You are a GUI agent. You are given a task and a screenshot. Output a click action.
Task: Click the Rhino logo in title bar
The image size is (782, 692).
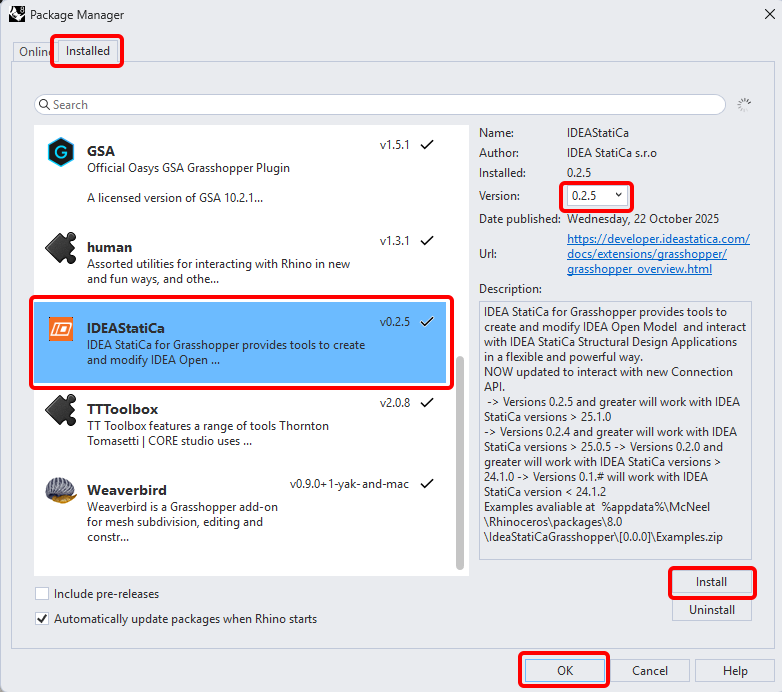(17, 14)
